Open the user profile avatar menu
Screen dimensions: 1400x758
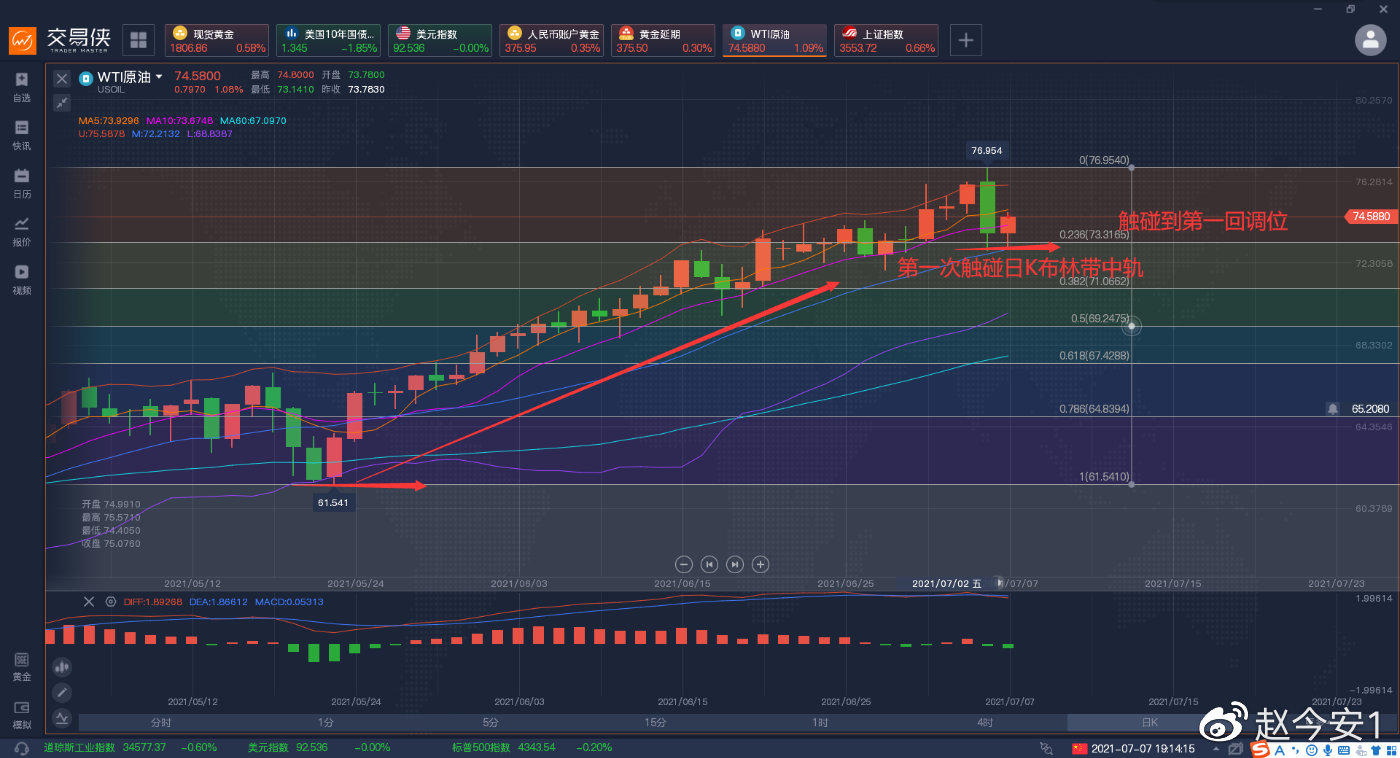coord(1370,40)
